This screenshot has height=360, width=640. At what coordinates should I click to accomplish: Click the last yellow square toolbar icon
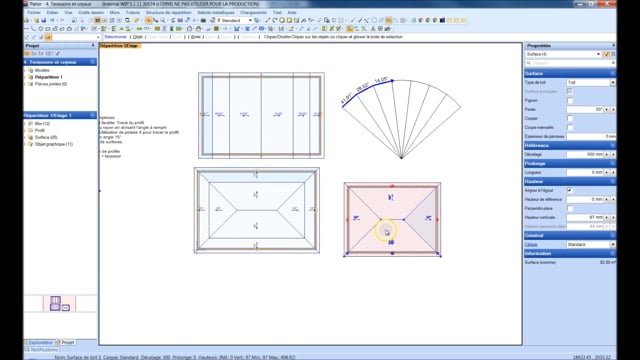[x=464, y=20]
